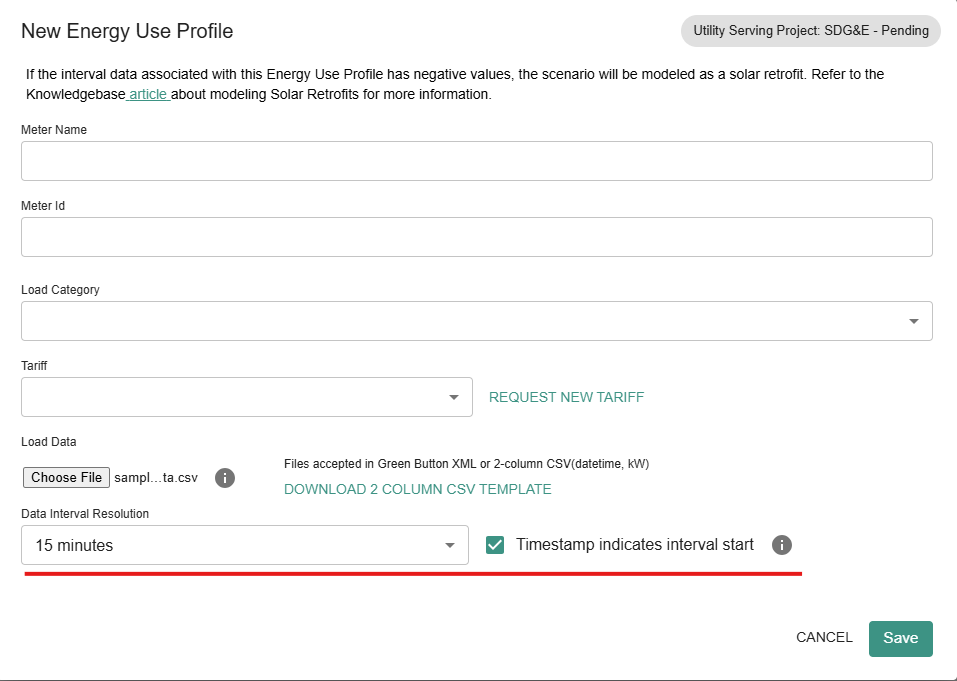Open the Tariff dropdown arrow

click(x=453, y=397)
